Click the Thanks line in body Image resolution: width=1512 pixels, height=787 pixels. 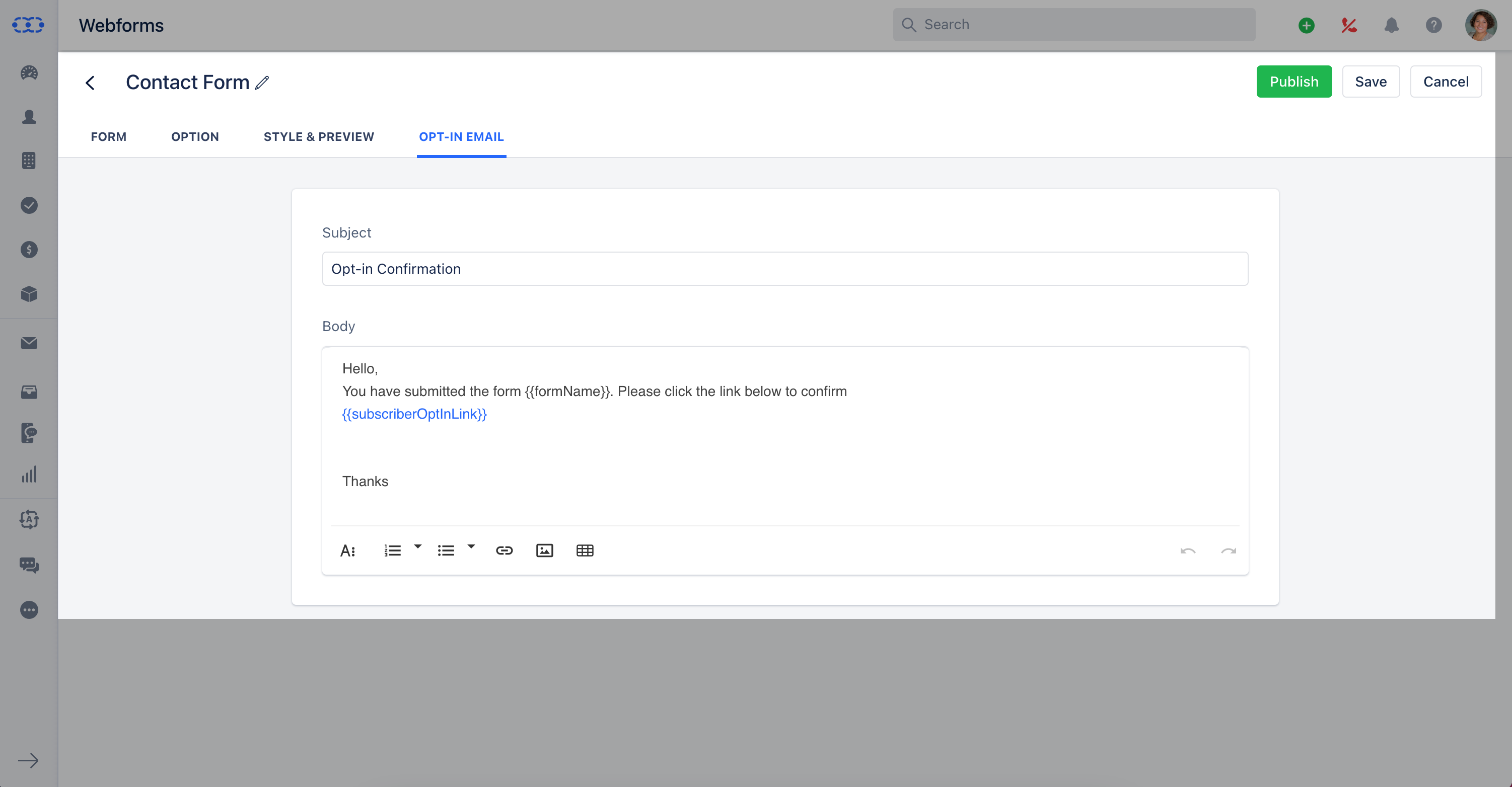pos(365,482)
